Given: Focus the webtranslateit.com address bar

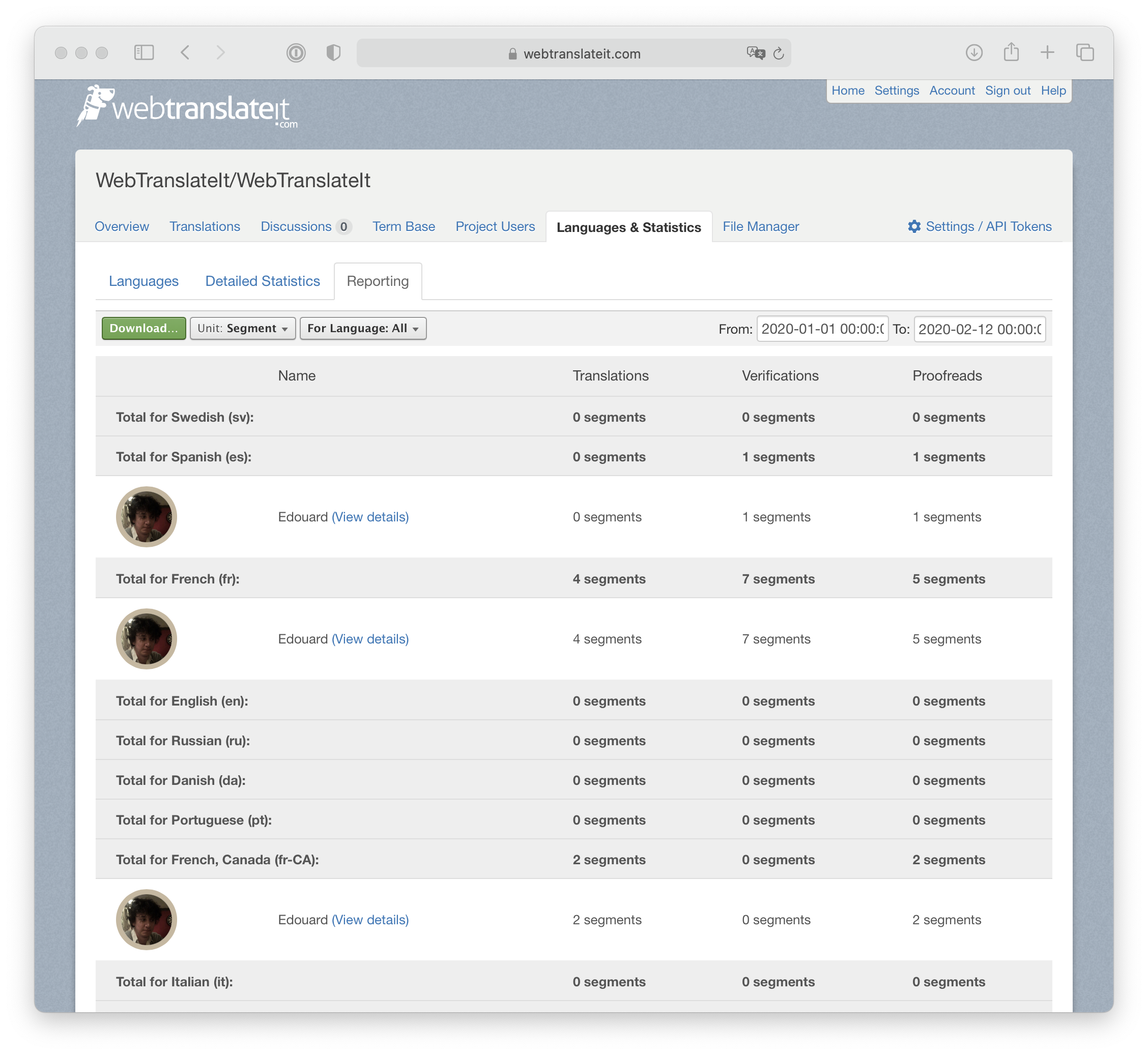Looking at the screenshot, I should click(x=573, y=53).
